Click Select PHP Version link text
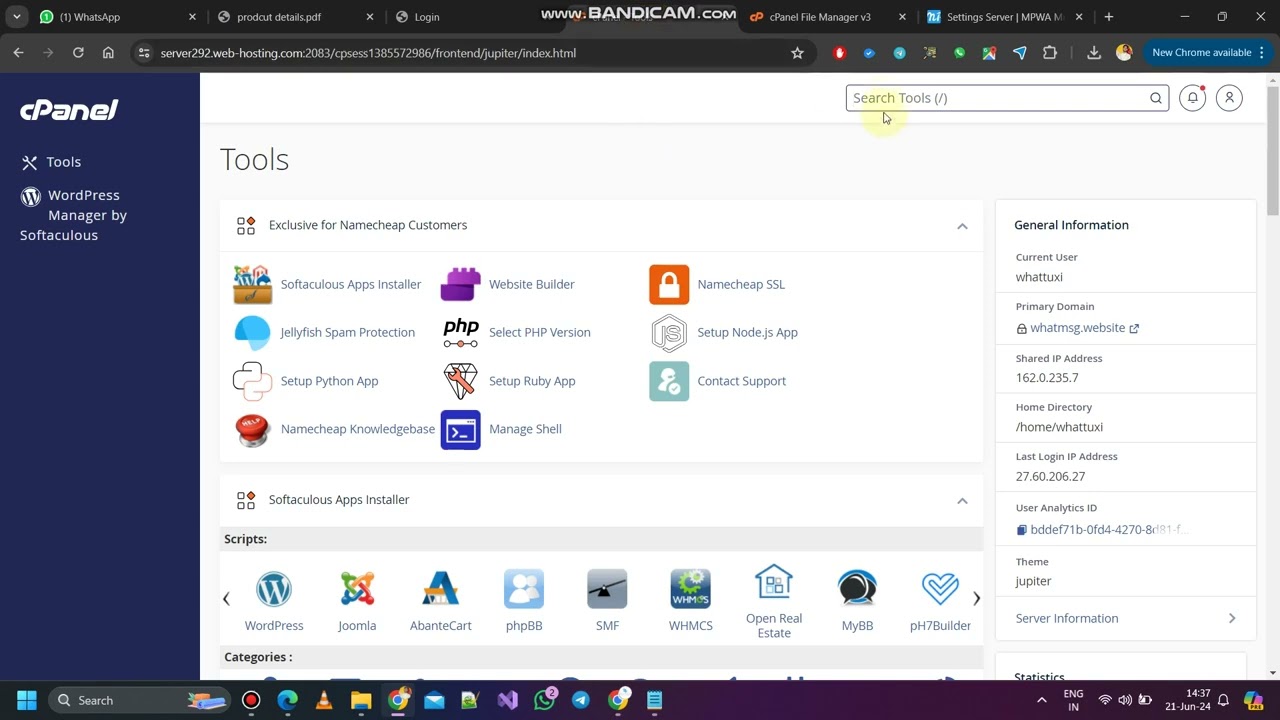Viewport: 1280px width, 720px height. coord(540,333)
